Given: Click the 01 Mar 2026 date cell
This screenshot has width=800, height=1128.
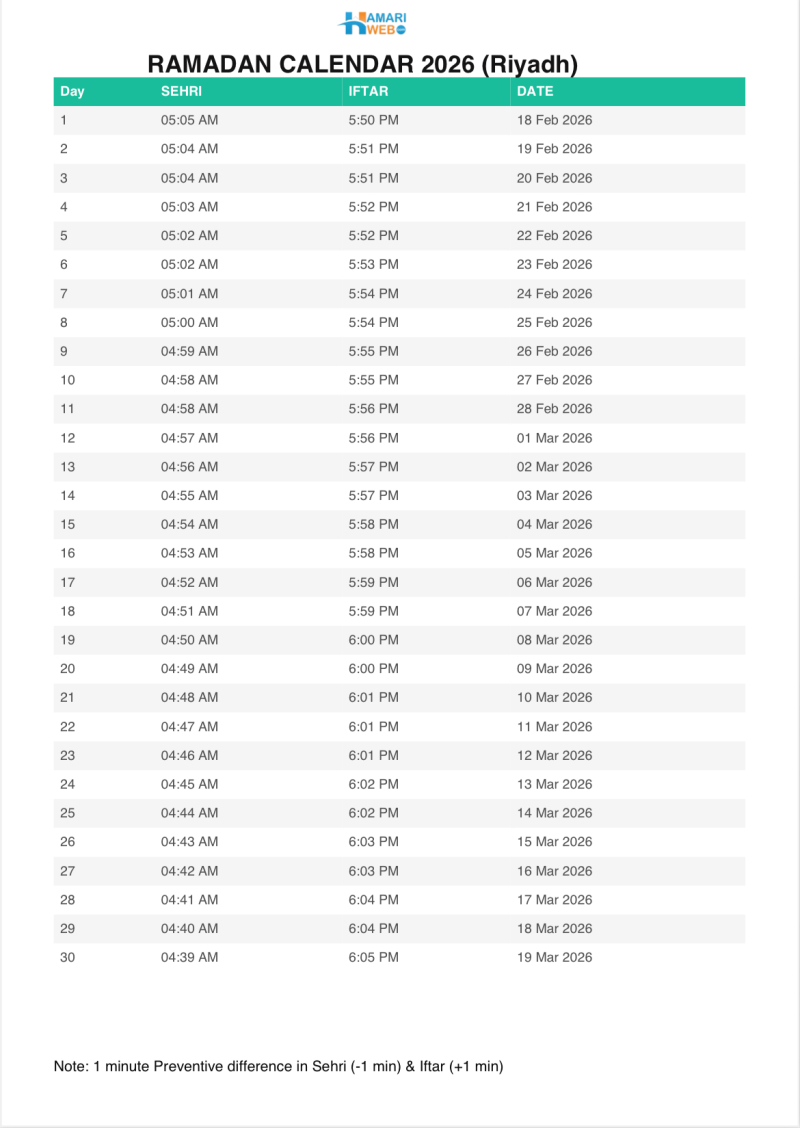Looking at the screenshot, I should [x=555, y=438].
